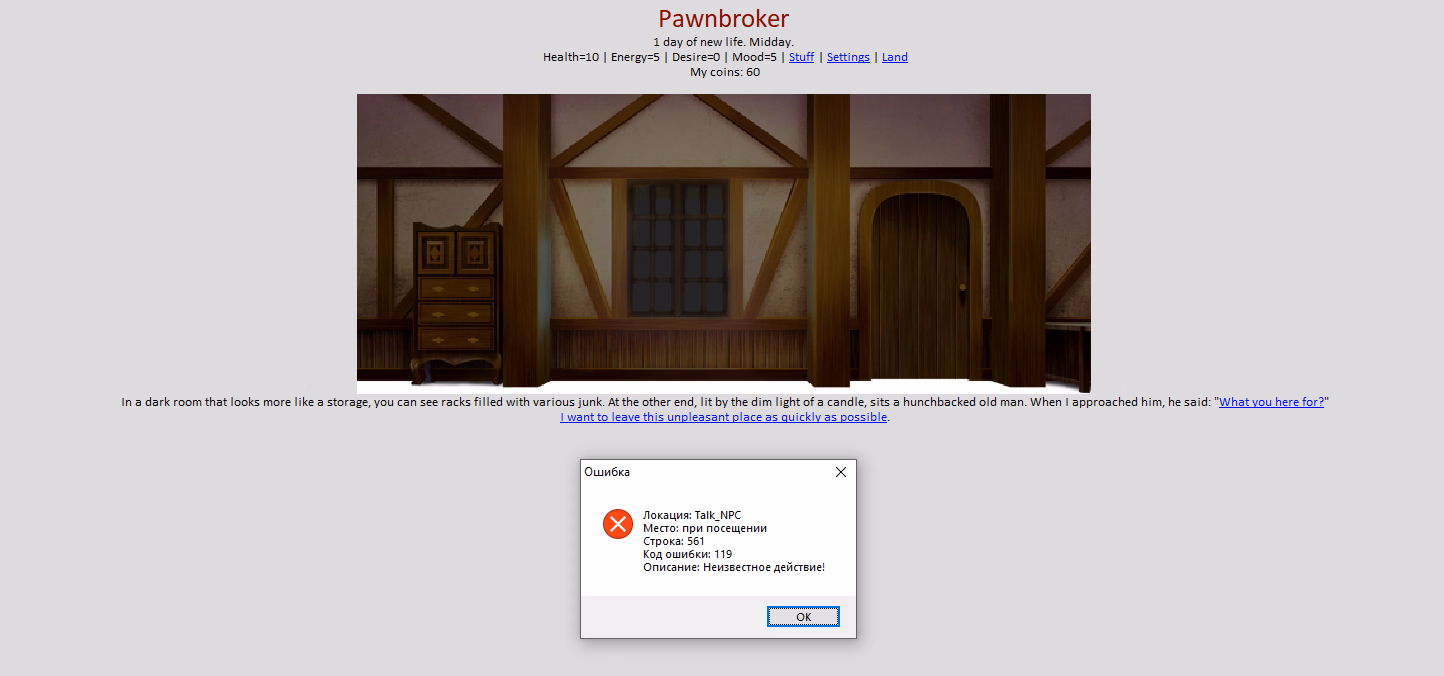This screenshot has height=676, width=1444.
Task: Click the "1 day of new life. Midday." text
Action: (x=723, y=42)
